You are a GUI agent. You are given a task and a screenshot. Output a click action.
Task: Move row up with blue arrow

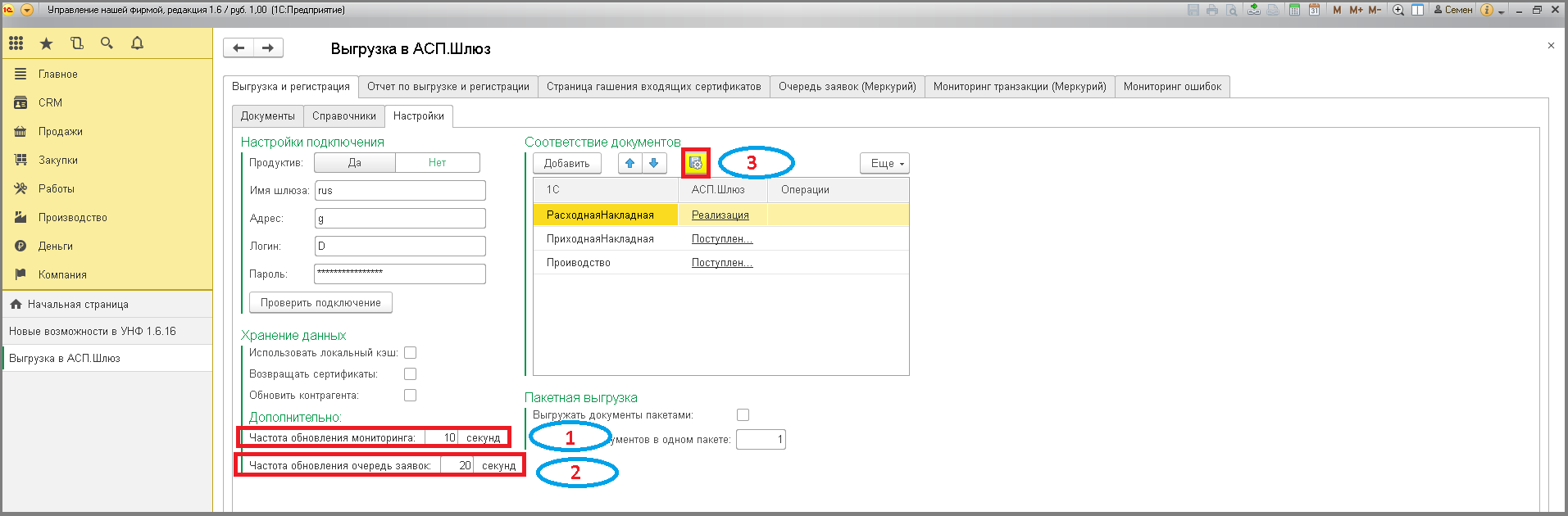click(x=629, y=163)
